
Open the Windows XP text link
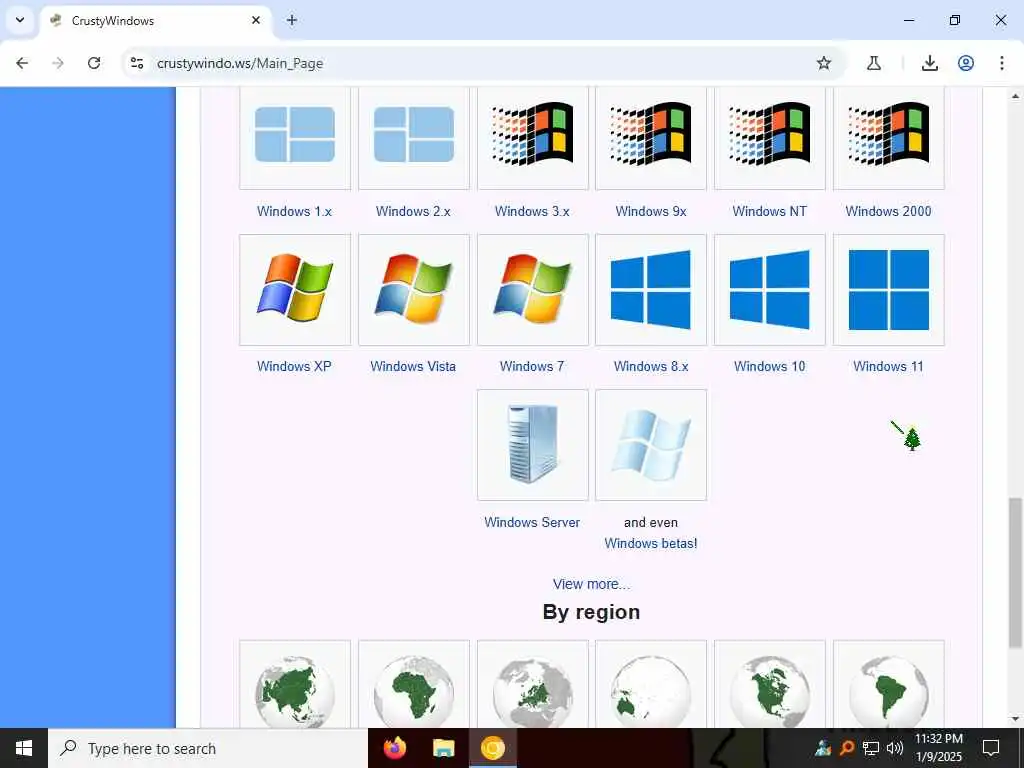click(295, 366)
